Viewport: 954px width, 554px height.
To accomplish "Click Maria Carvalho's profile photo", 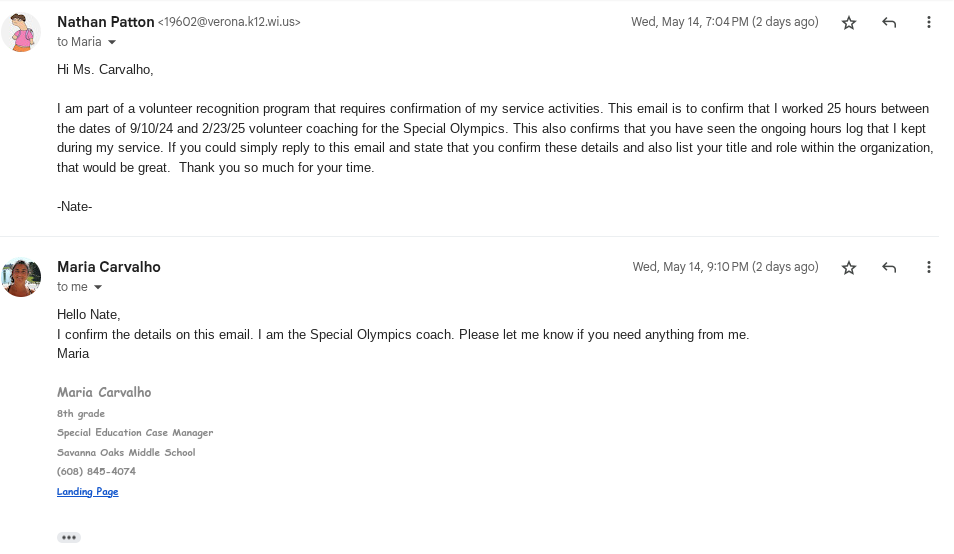I will 21,277.
